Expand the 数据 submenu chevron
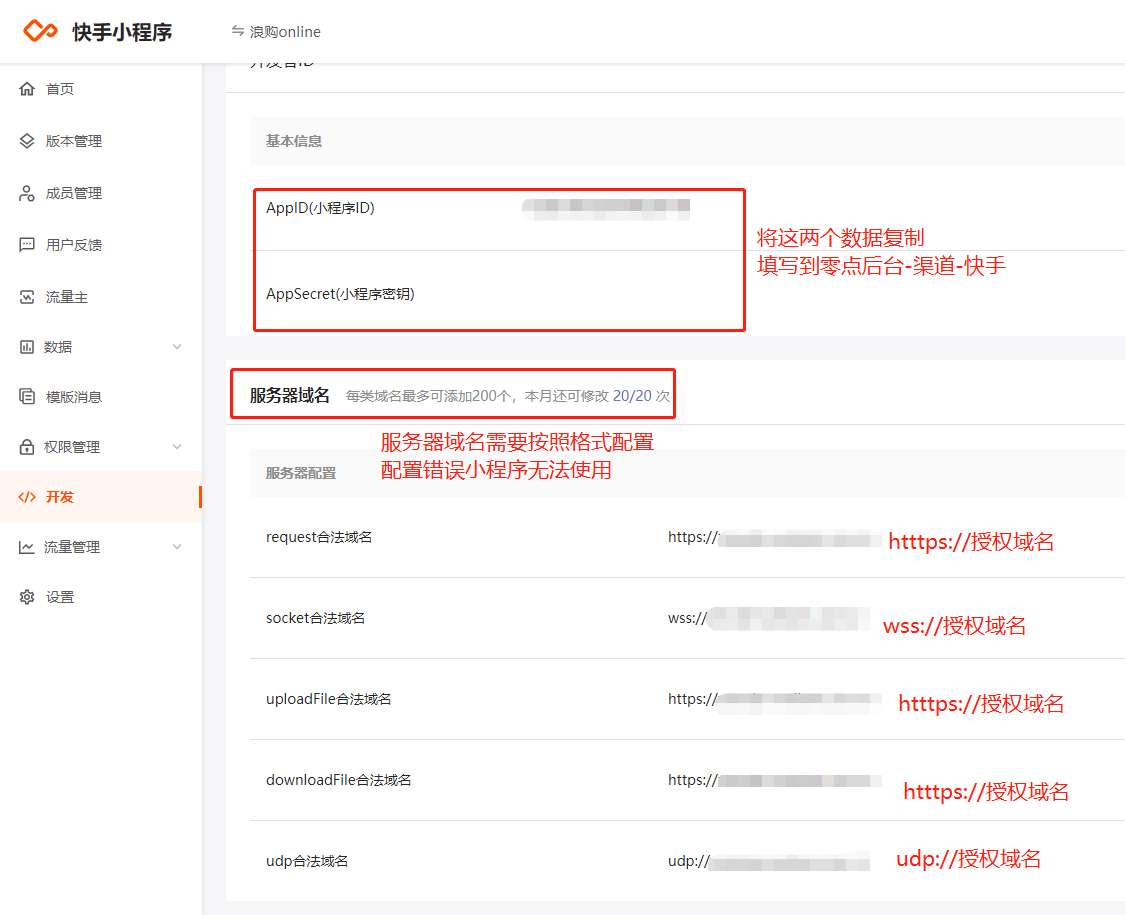This screenshot has height=915, width=1125. point(177,347)
